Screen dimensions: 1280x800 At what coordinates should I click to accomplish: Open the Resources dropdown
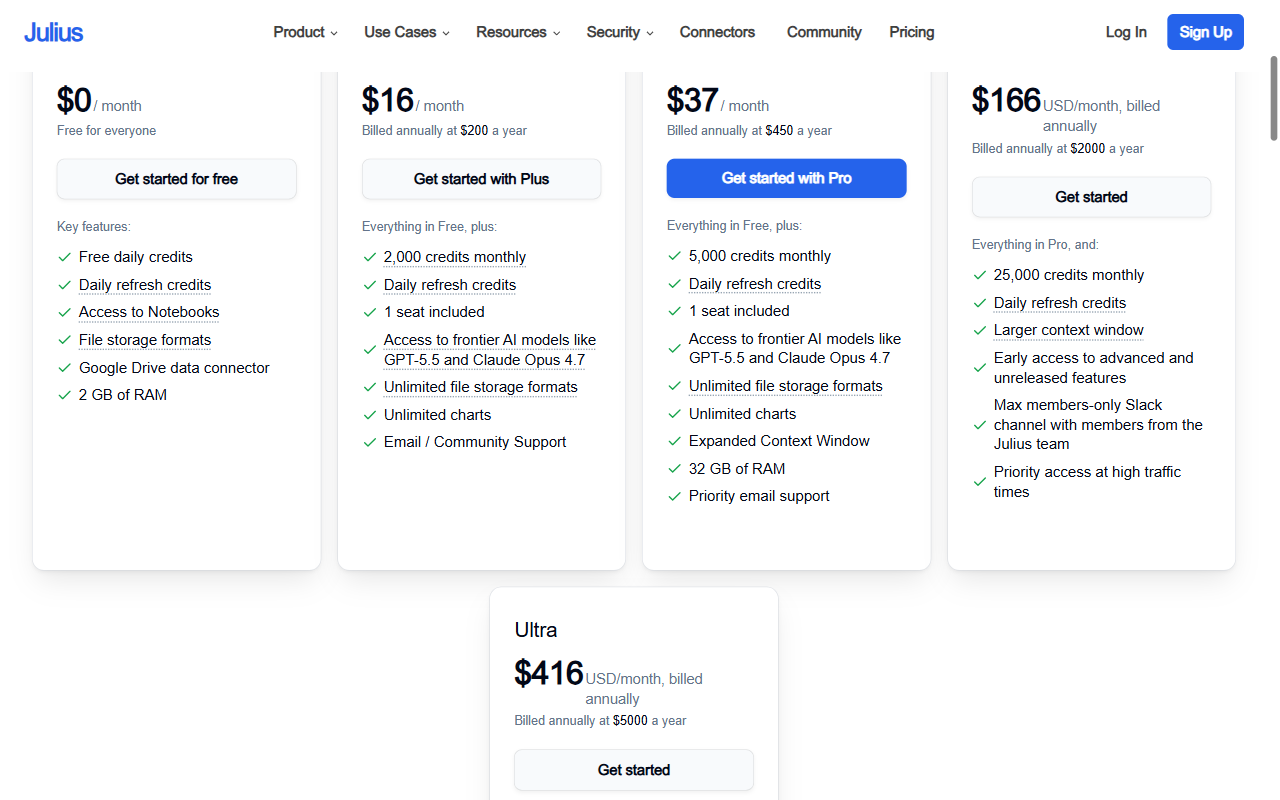click(x=518, y=32)
